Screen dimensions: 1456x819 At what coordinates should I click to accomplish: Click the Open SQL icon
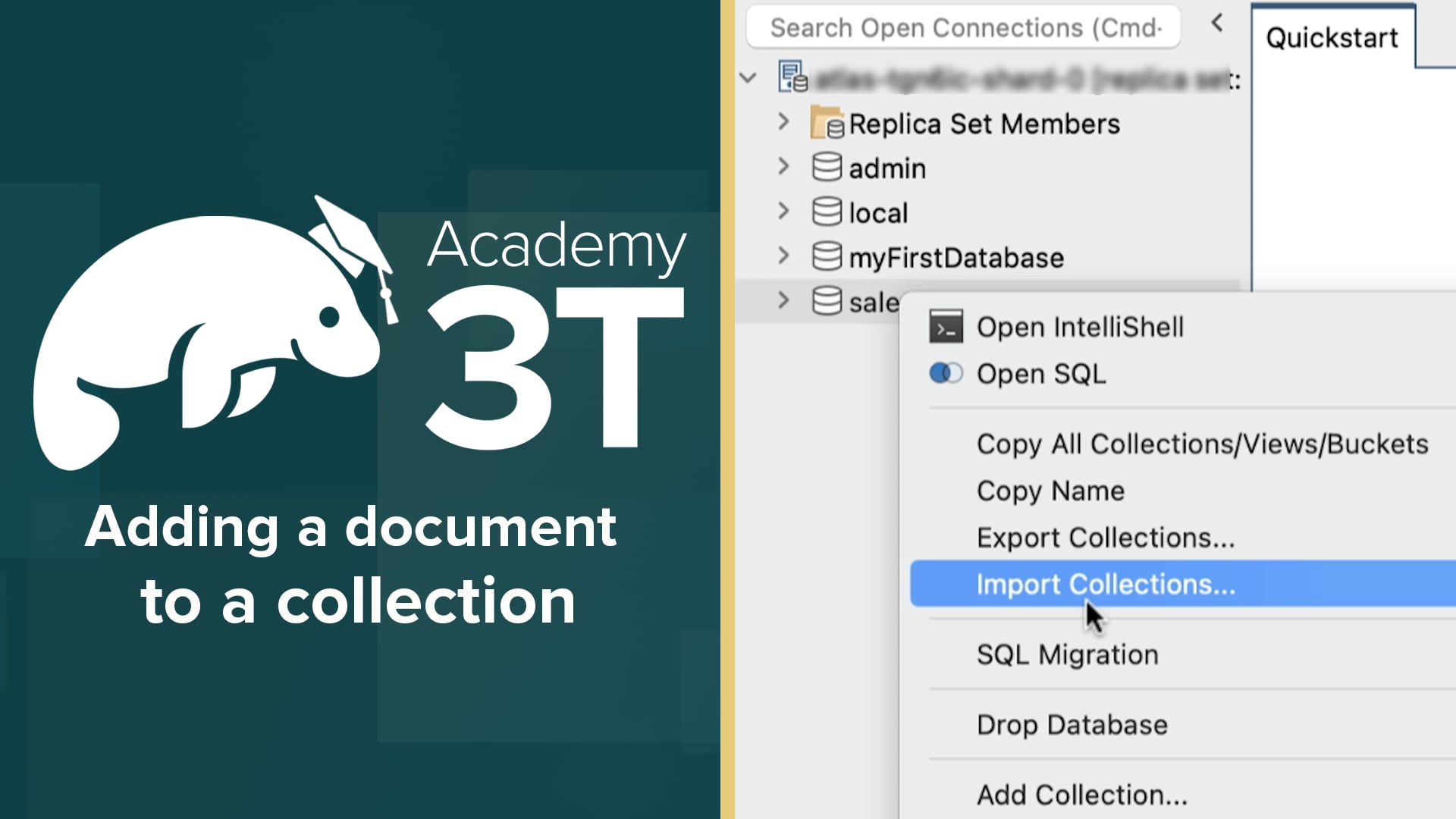pos(946,373)
